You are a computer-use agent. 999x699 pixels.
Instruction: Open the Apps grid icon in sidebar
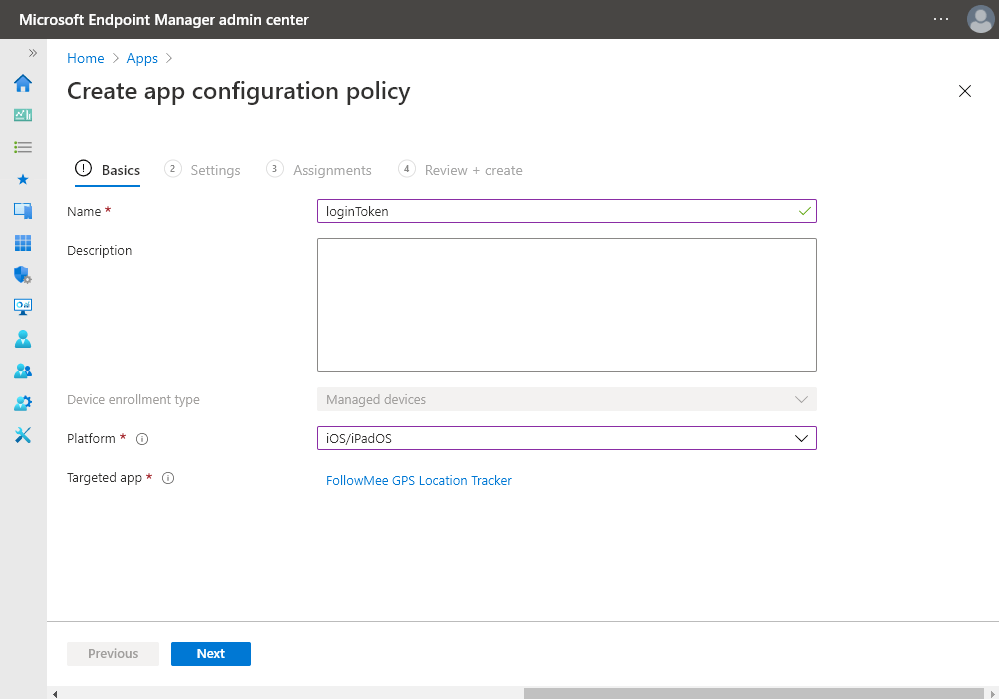pos(23,243)
